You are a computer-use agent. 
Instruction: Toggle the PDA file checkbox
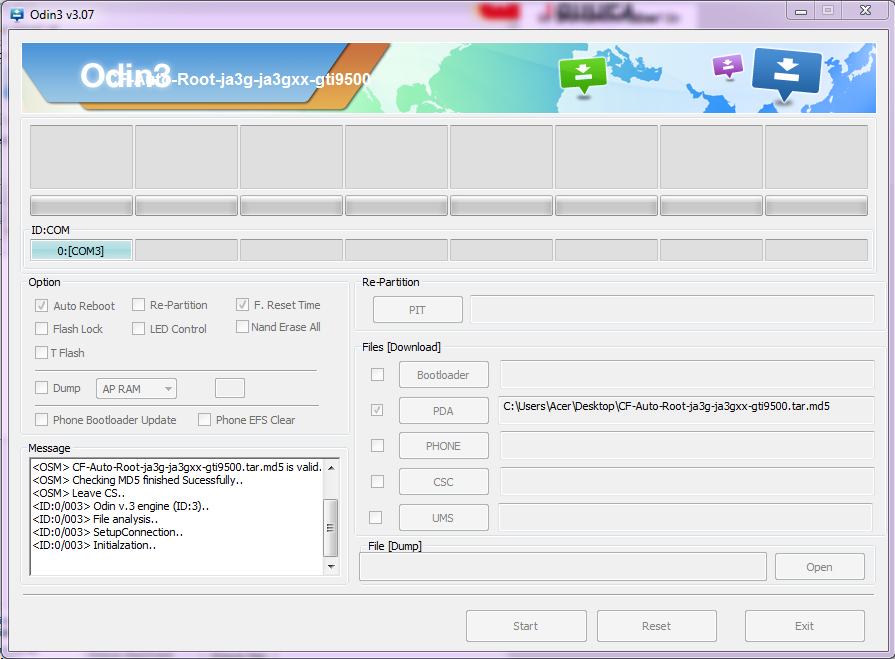(377, 410)
